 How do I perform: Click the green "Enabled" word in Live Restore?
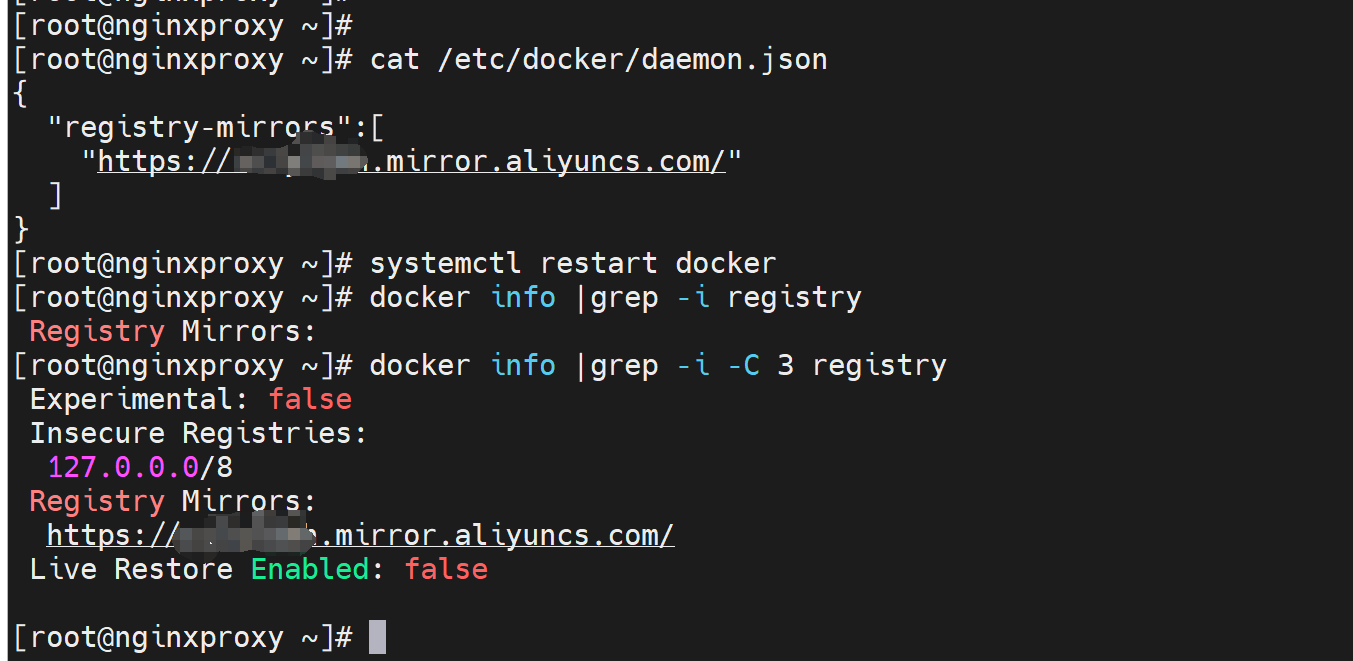pyautogui.click(x=310, y=569)
